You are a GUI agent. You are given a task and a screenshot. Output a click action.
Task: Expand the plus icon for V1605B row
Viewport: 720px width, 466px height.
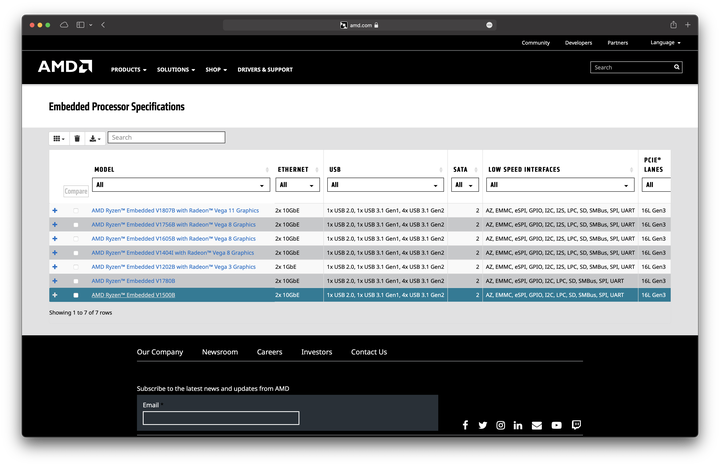(55, 238)
